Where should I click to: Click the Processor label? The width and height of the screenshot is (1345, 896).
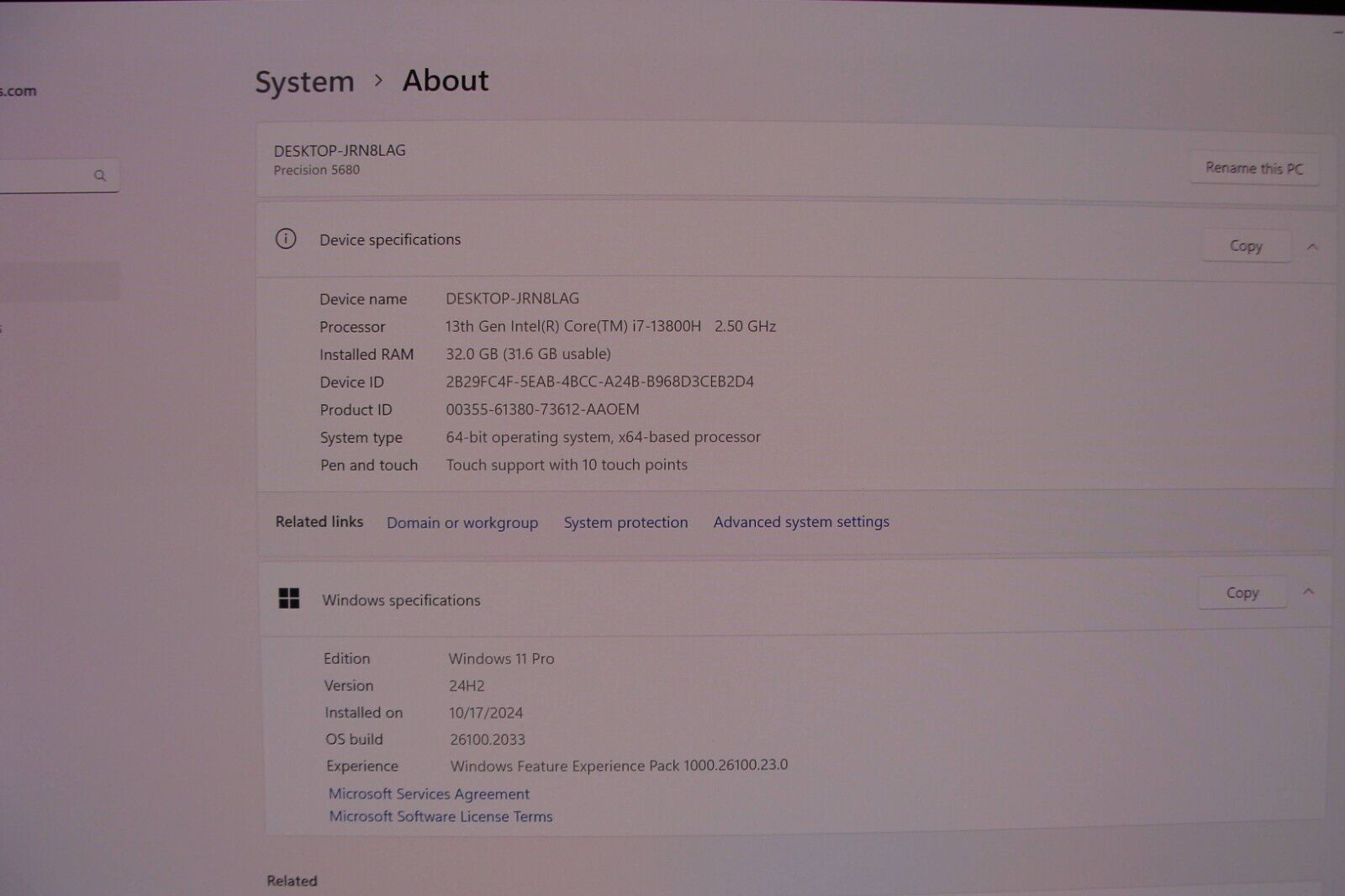click(x=352, y=327)
